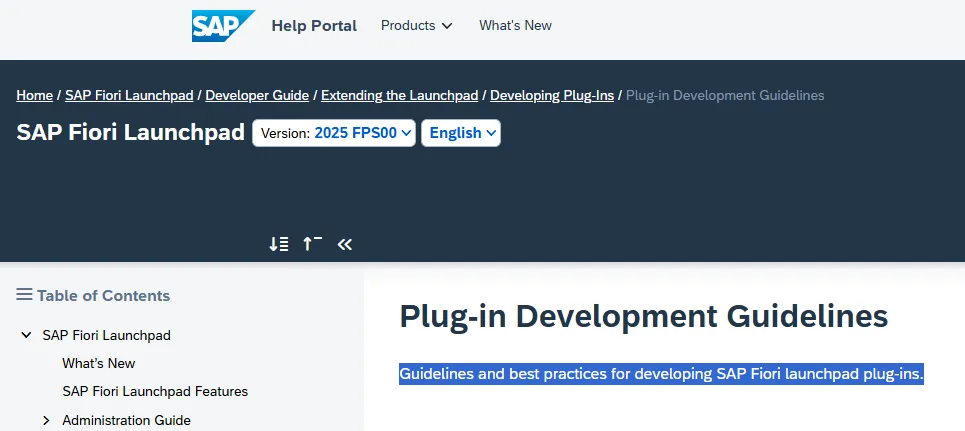Open Extending the Launchpad breadcrumb

(x=399, y=95)
